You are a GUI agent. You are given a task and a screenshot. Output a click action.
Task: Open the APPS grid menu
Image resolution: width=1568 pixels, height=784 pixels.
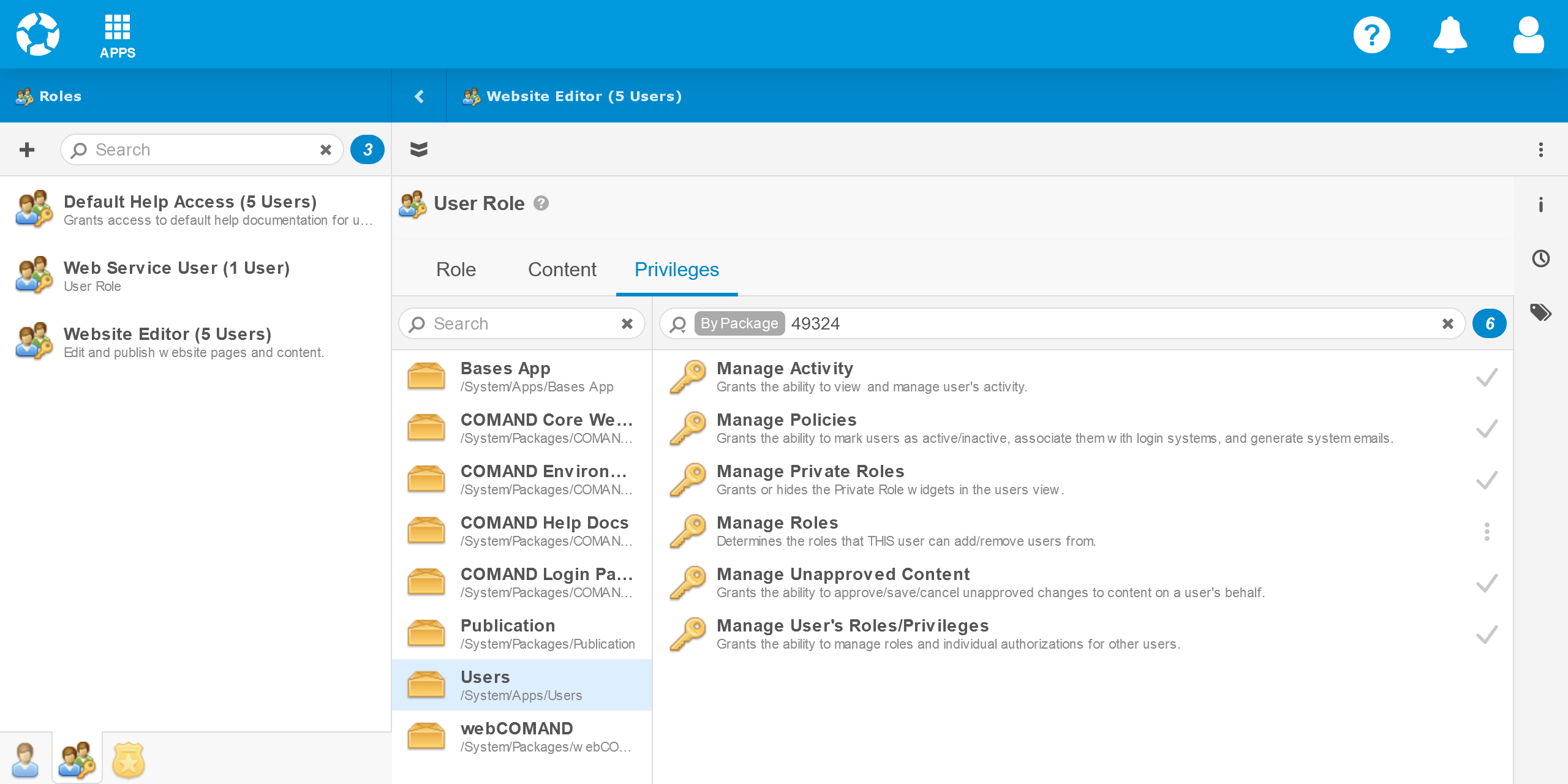(x=117, y=36)
